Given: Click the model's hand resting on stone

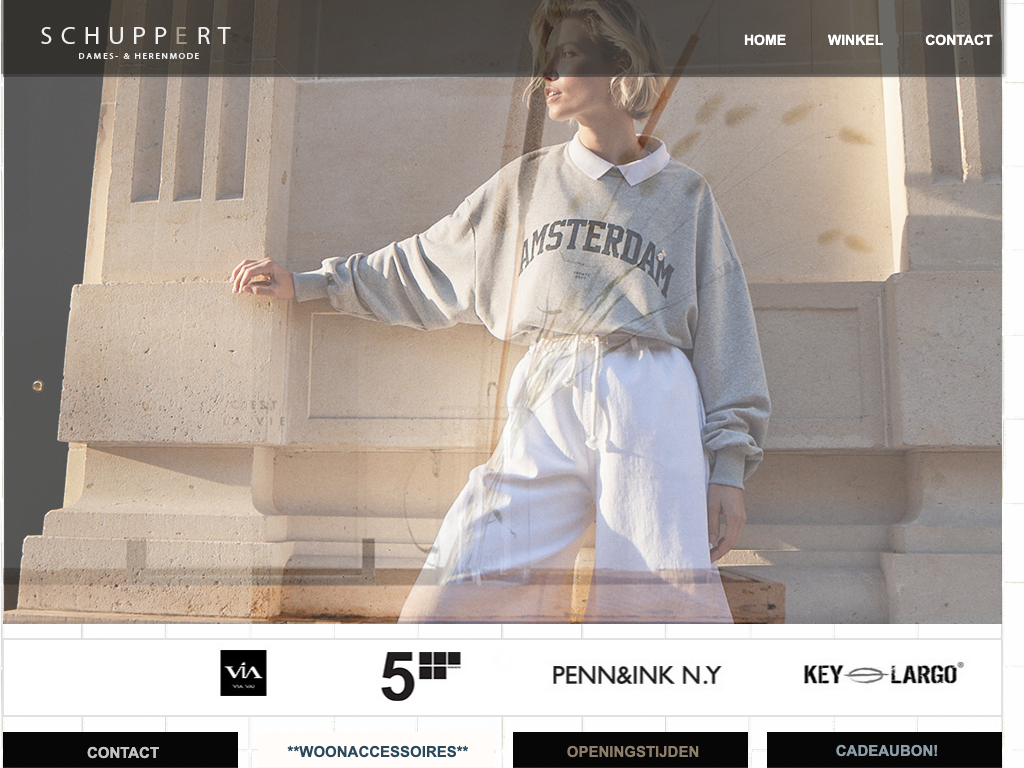Looking at the screenshot, I should pos(260,277).
